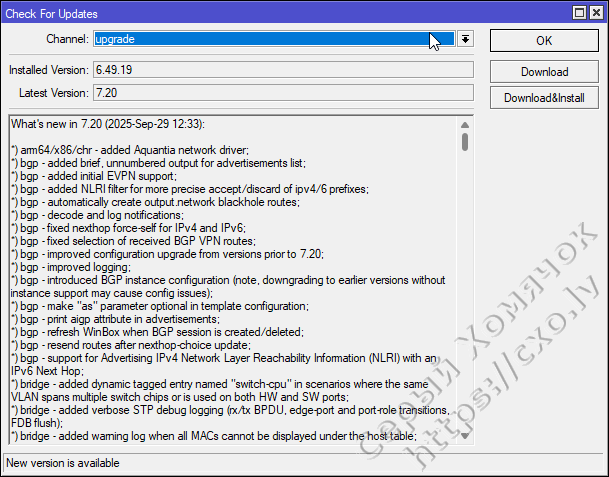Click the Channel field showing upgrade
This screenshot has height=477, width=609.
tap(260, 39)
